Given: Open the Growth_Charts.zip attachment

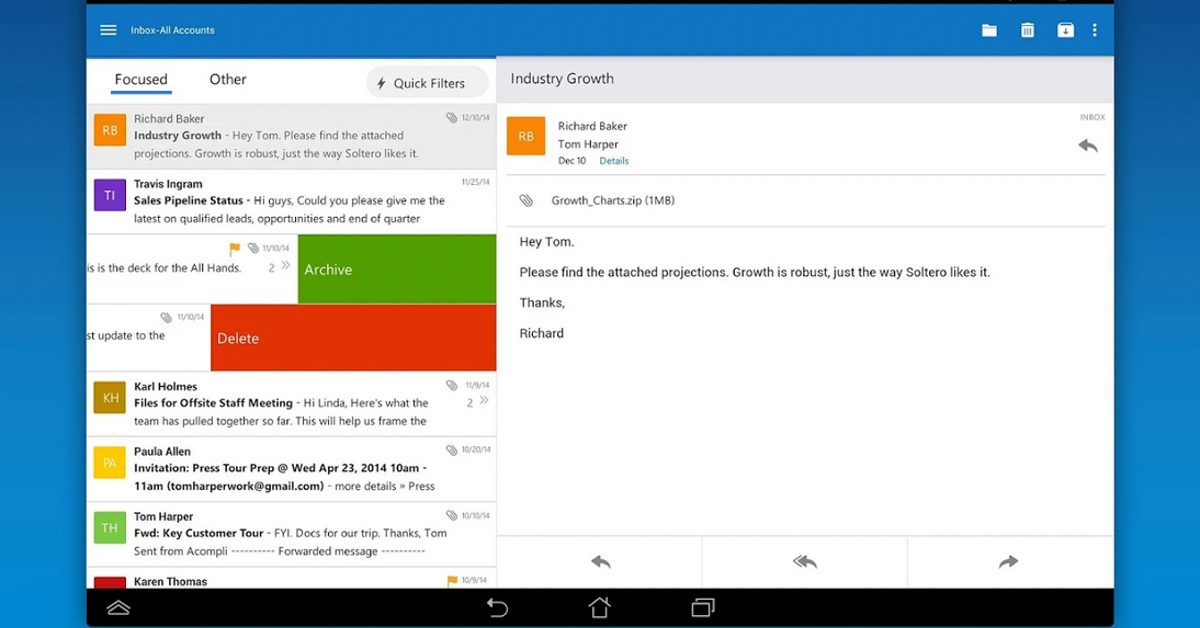Looking at the screenshot, I should coord(612,201).
